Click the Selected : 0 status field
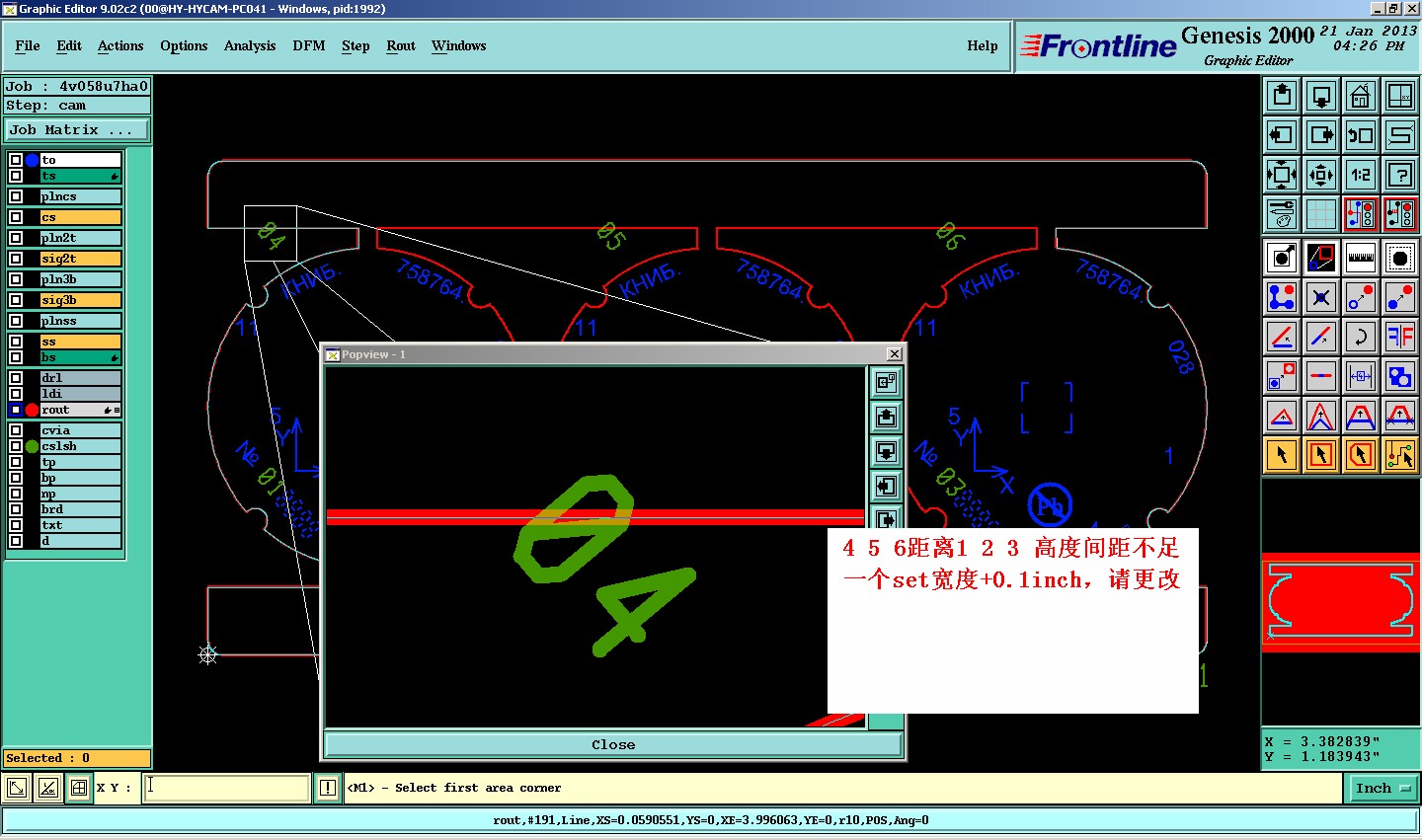This screenshot has height=840, width=1422. click(x=77, y=758)
